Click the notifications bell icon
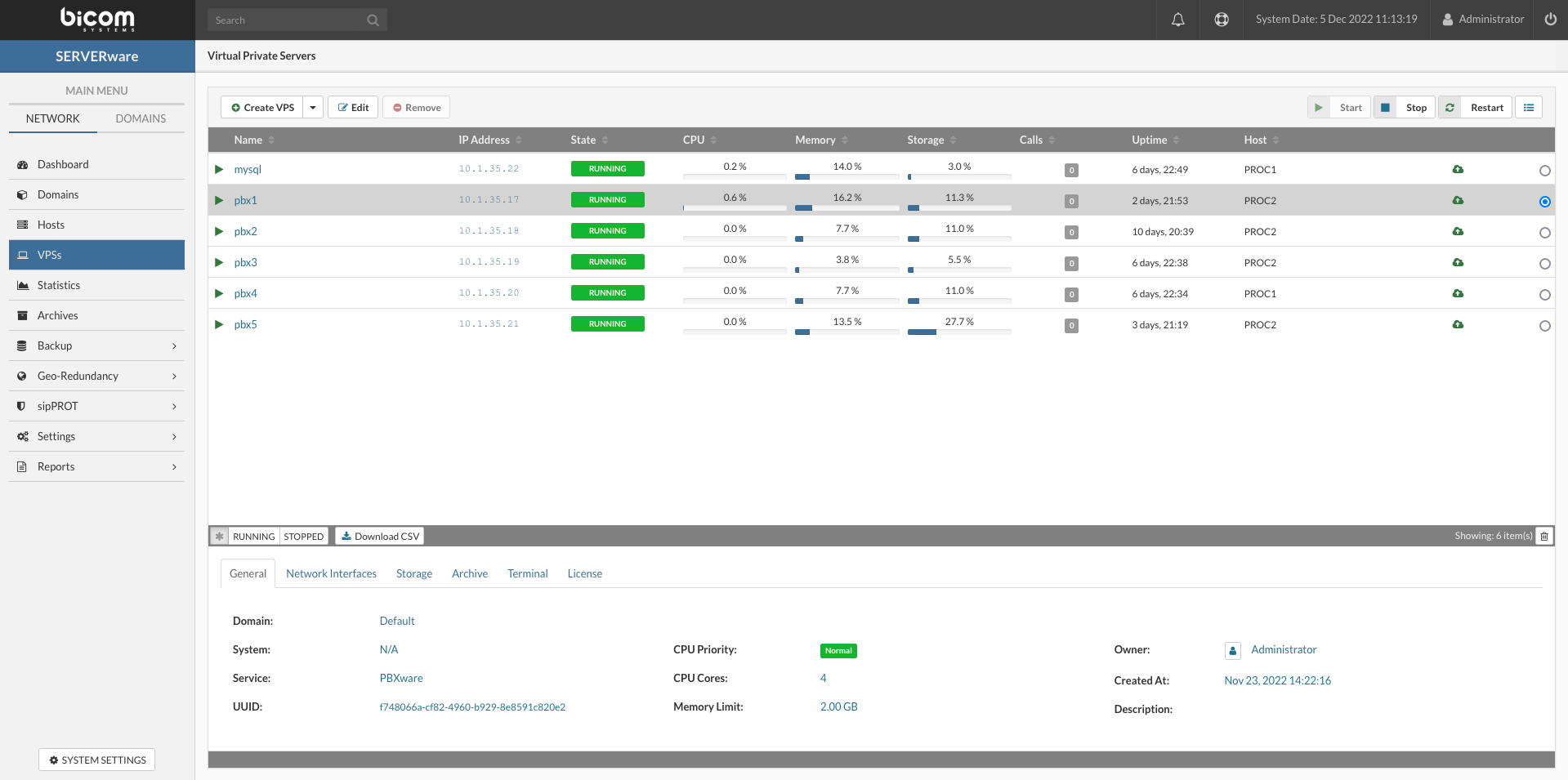Image resolution: width=1568 pixels, height=780 pixels. click(x=1177, y=20)
